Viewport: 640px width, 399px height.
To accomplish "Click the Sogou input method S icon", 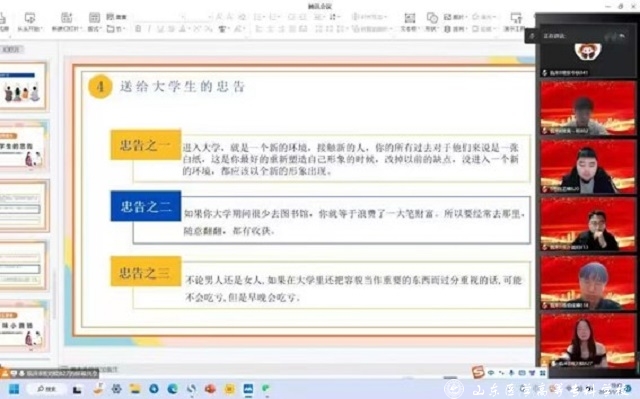I will (x=478, y=372).
